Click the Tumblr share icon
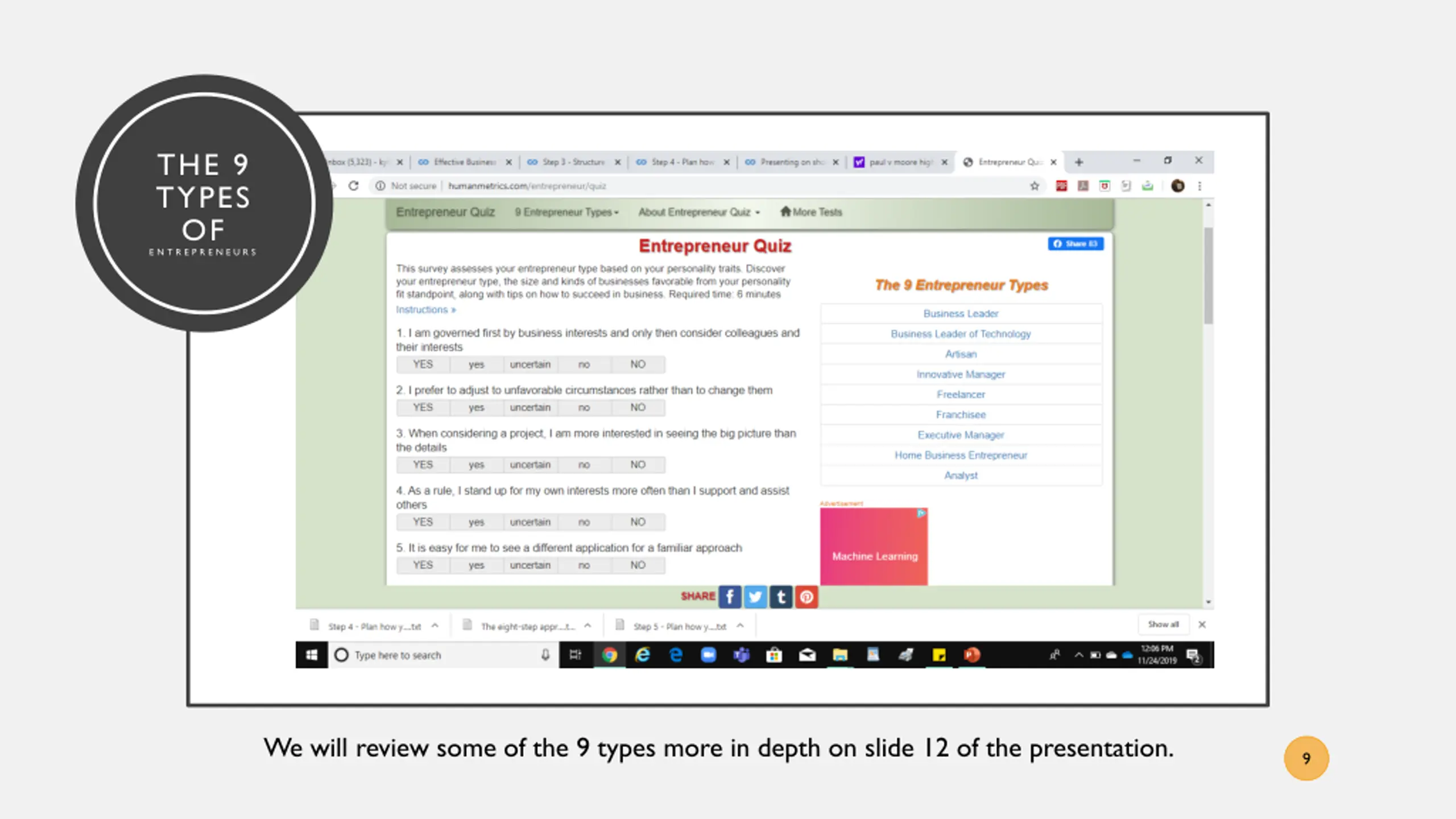 (781, 597)
